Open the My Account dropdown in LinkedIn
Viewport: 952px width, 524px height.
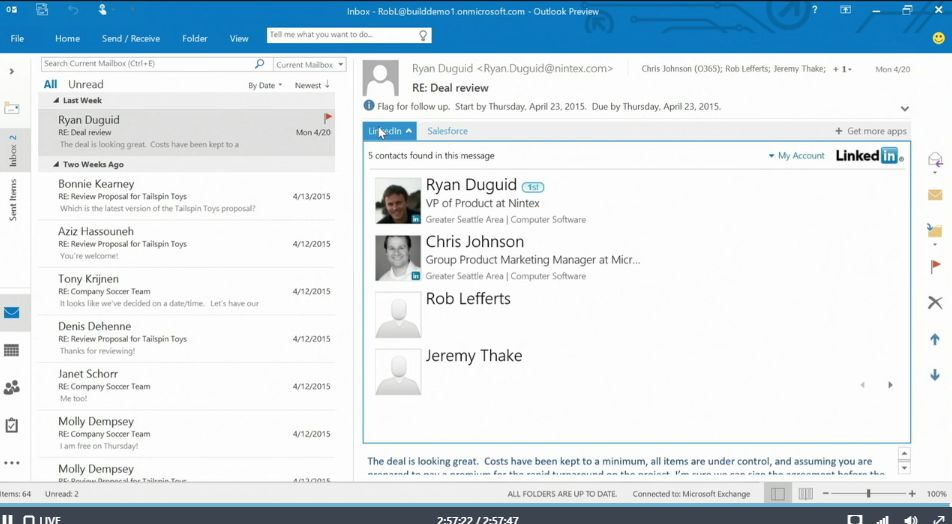point(797,156)
